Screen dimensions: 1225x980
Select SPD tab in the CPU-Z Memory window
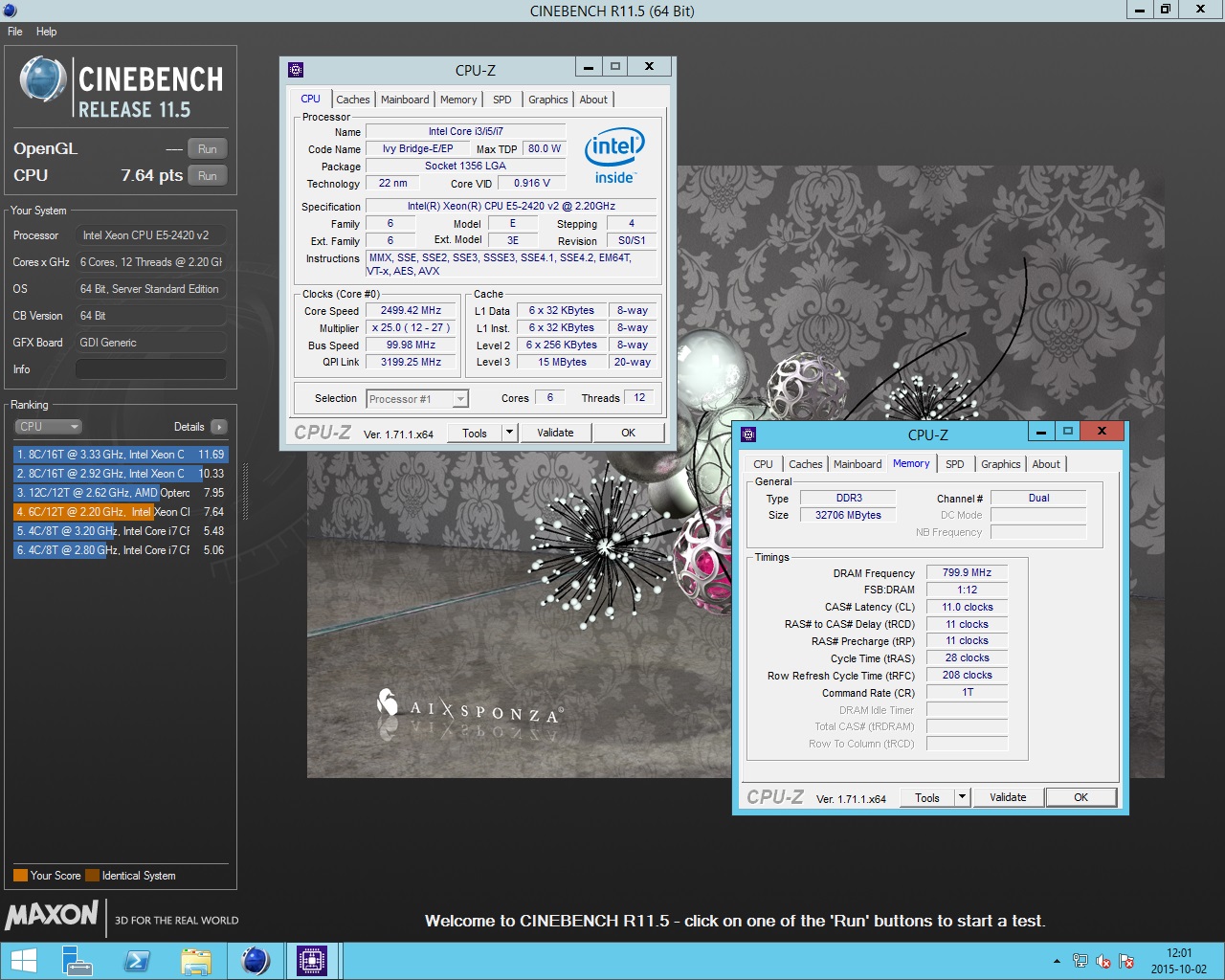point(955,464)
